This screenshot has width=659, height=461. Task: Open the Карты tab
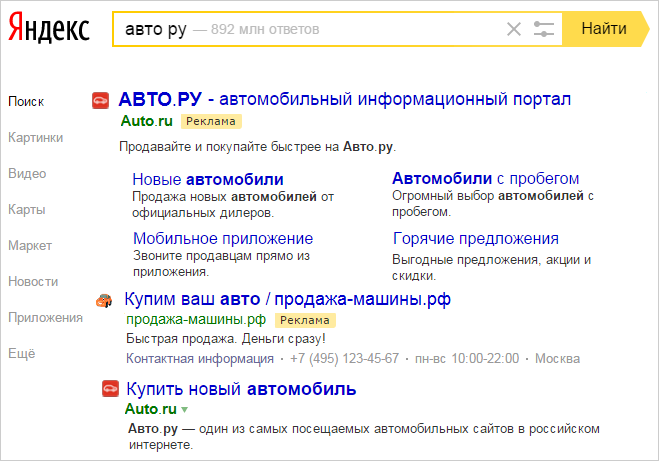pos(27,210)
